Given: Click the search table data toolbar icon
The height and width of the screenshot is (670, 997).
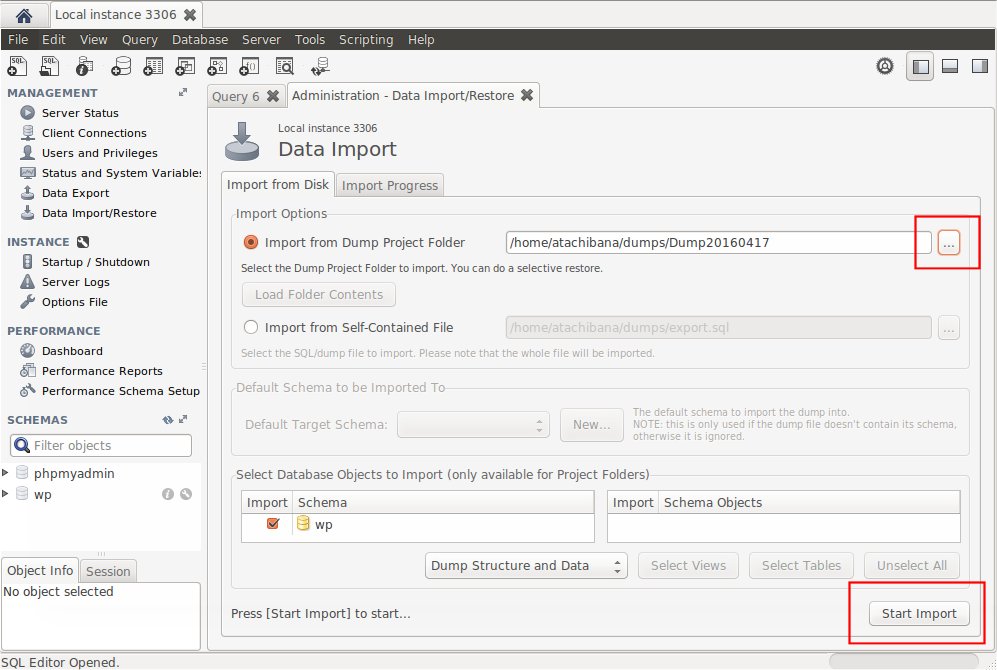Looking at the screenshot, I should (285, 66).
